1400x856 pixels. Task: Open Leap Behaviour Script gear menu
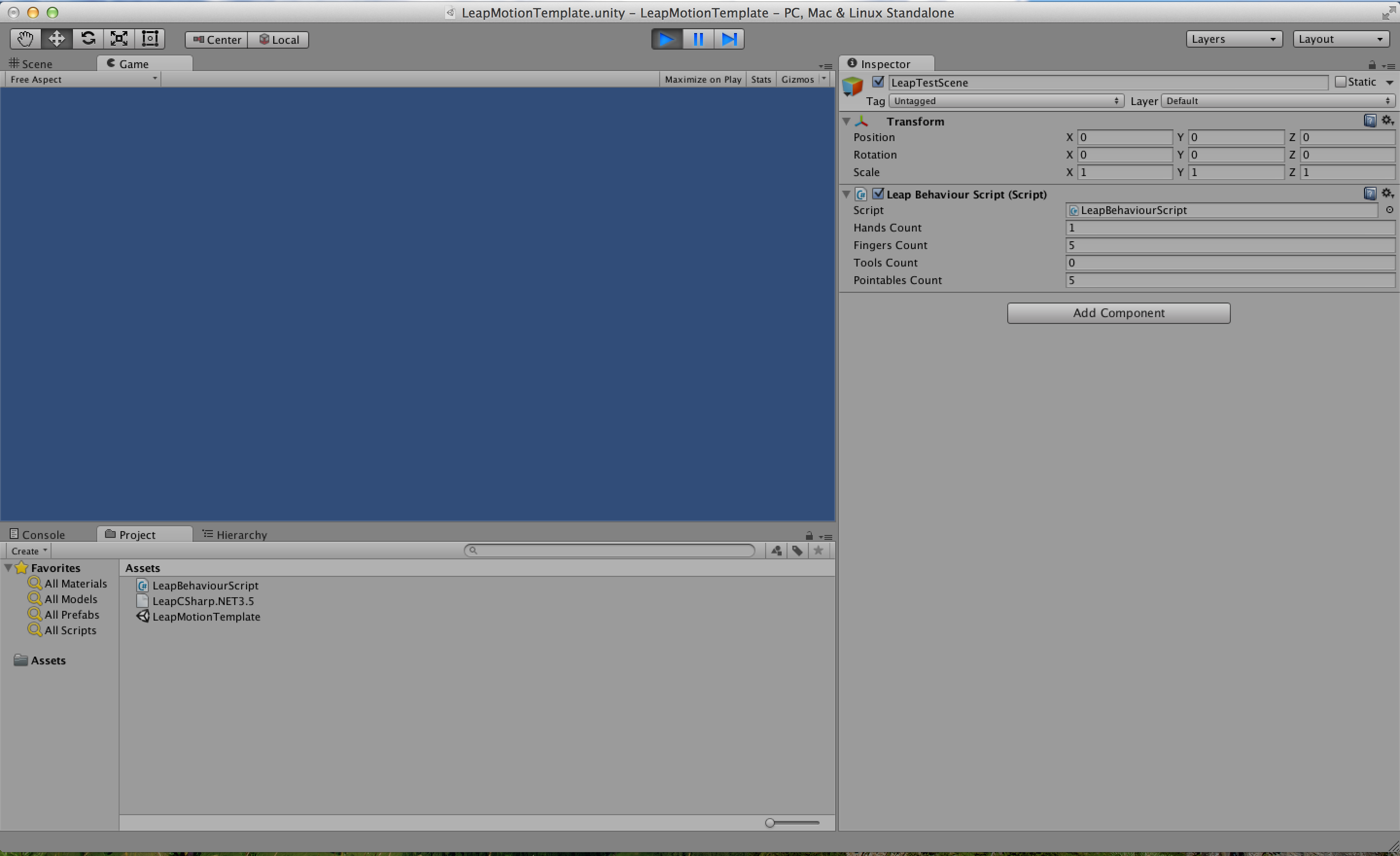(x=1387, y=193)
